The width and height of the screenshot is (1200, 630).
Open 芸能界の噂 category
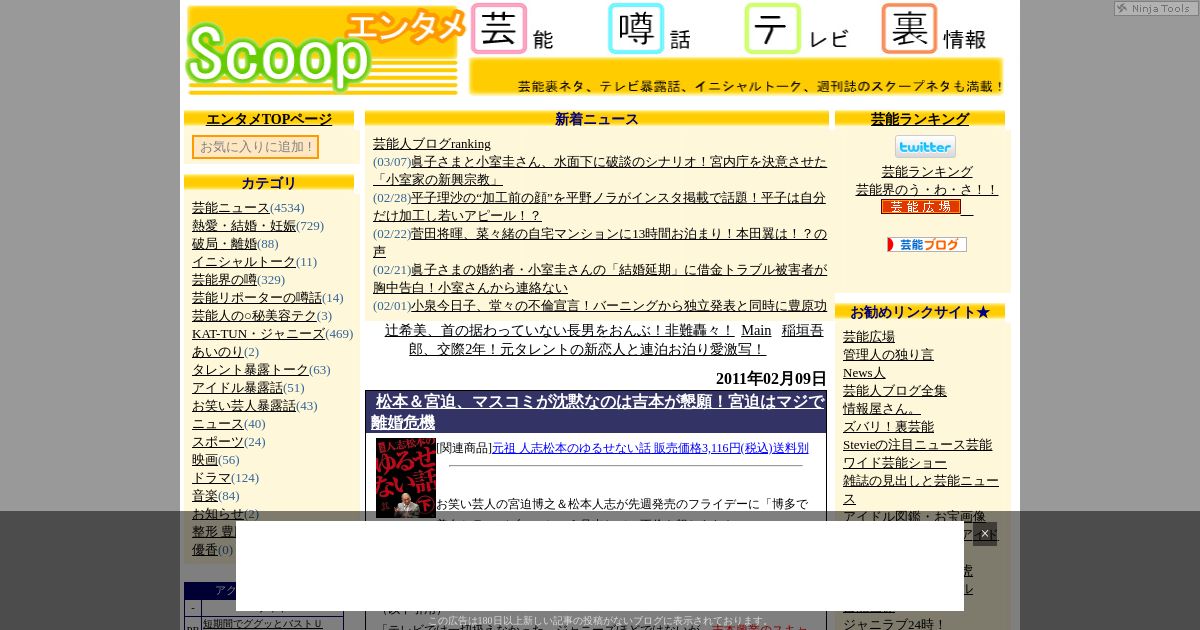click(x=224, y=280)
